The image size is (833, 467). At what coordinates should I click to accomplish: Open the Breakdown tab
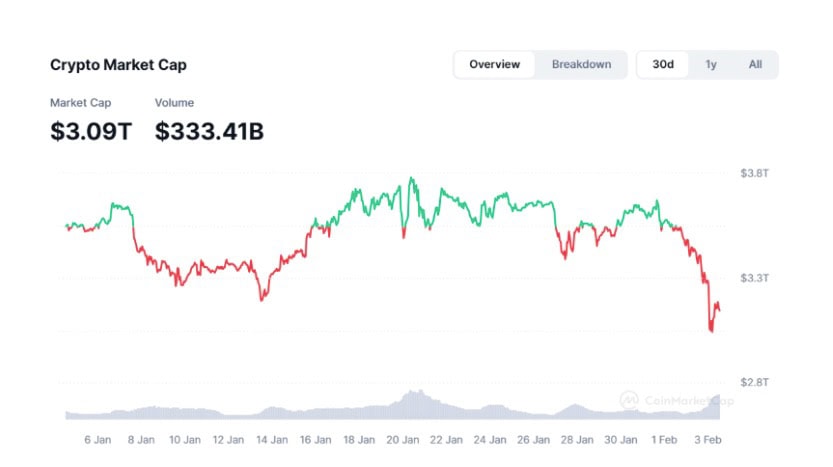tap(581, 65)
